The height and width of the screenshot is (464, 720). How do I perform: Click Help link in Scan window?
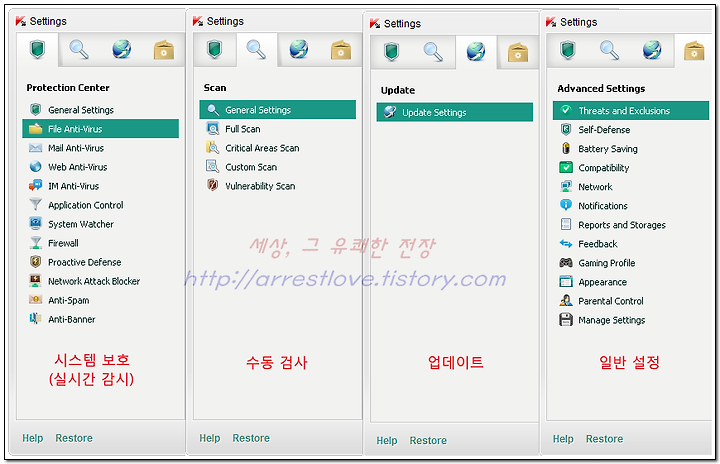(x=210, y=438)
